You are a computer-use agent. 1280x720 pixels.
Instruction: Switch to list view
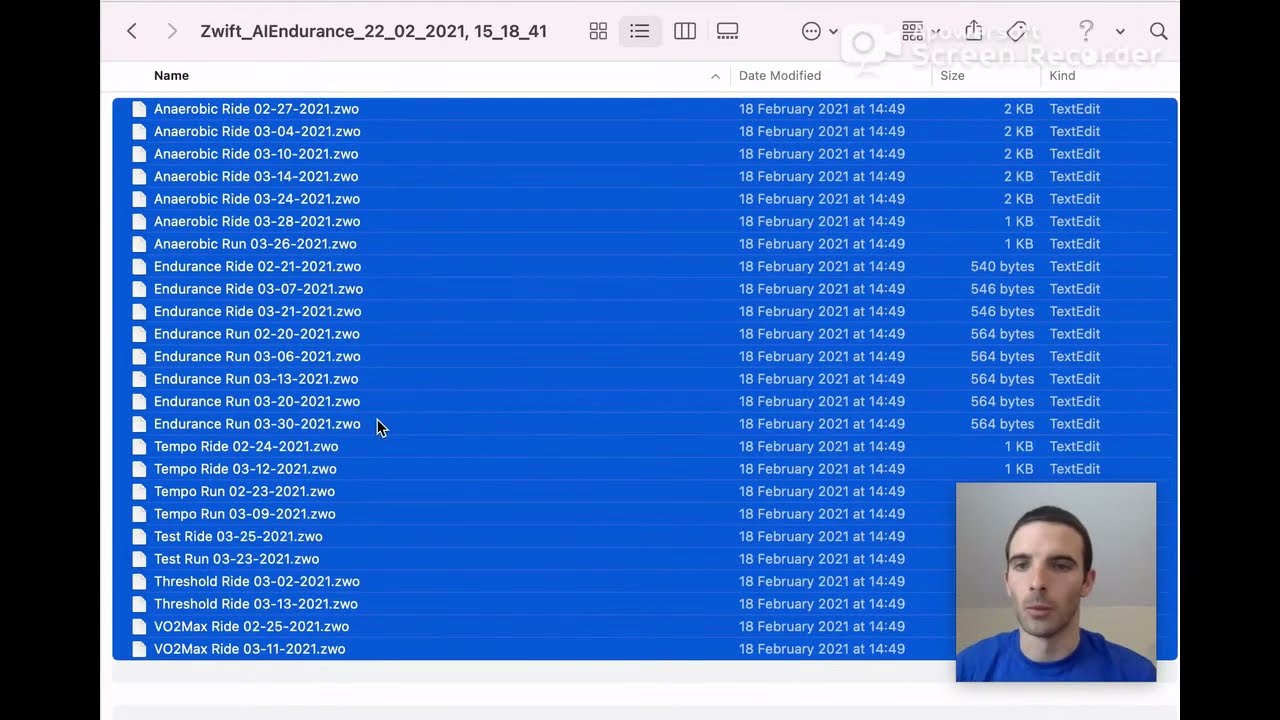pos(640,31)
